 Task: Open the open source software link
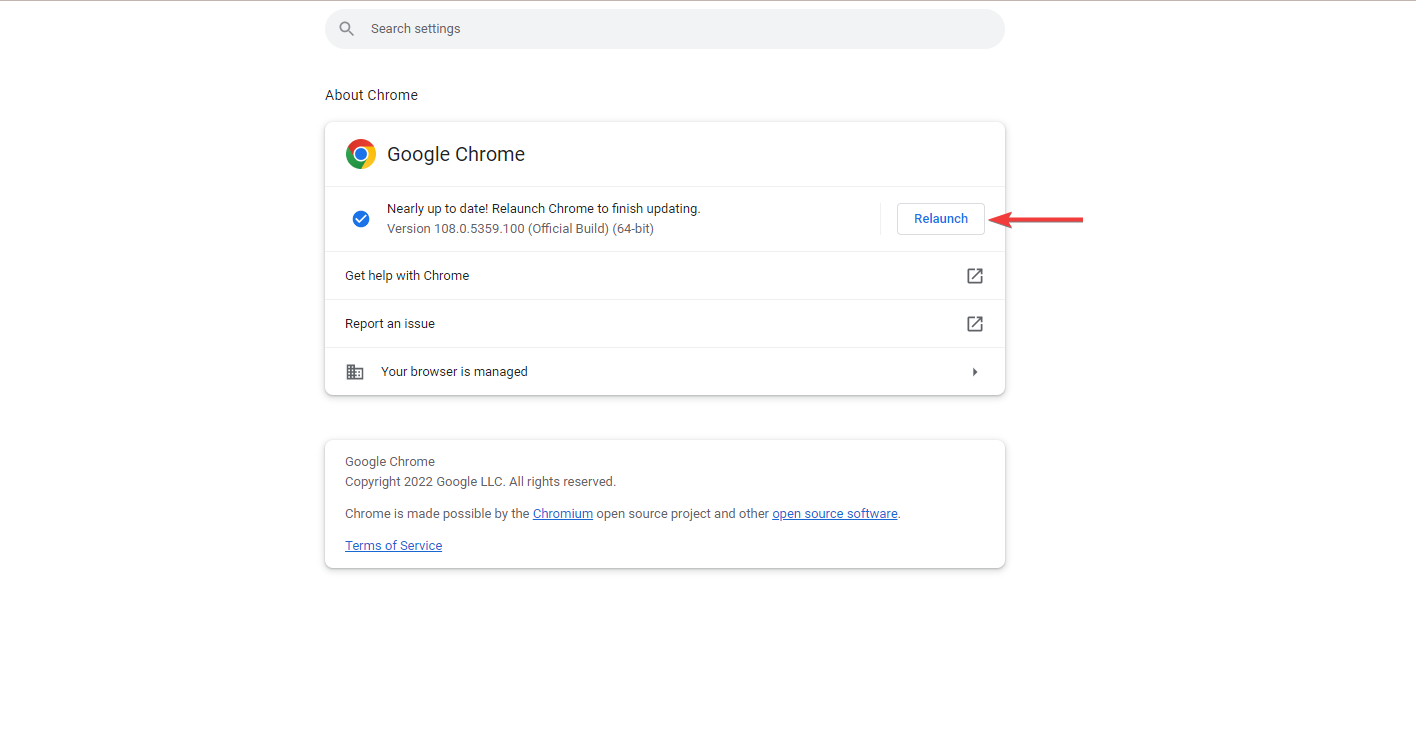click(835, 514)
